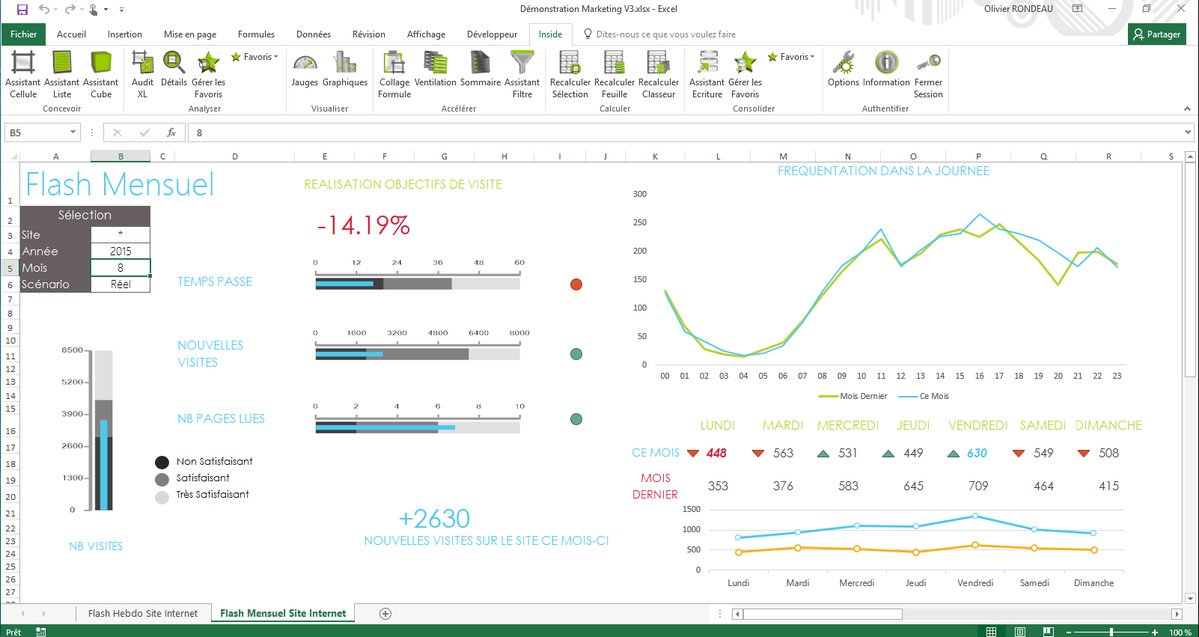Click Recalculer Sélection
This screenshot has width=1199, height=637.
570,74
